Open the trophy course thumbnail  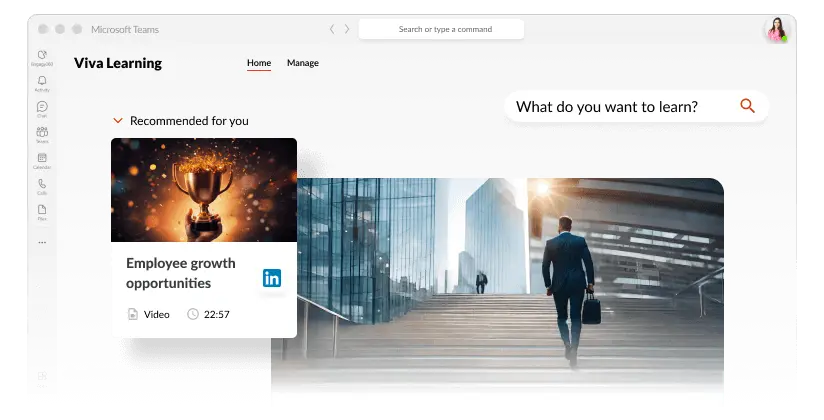pos(204,190)
